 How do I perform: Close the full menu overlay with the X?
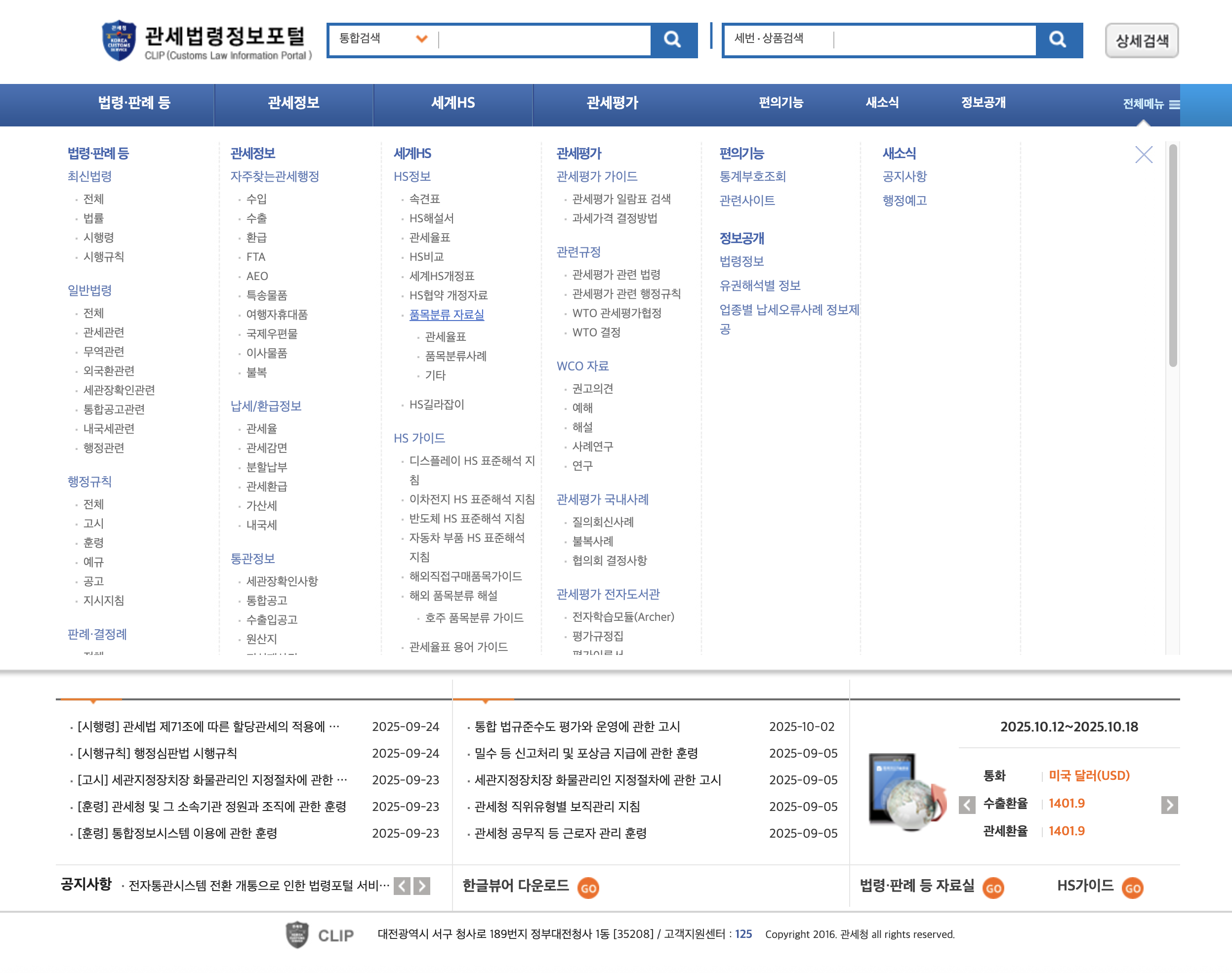(1143, 155)
